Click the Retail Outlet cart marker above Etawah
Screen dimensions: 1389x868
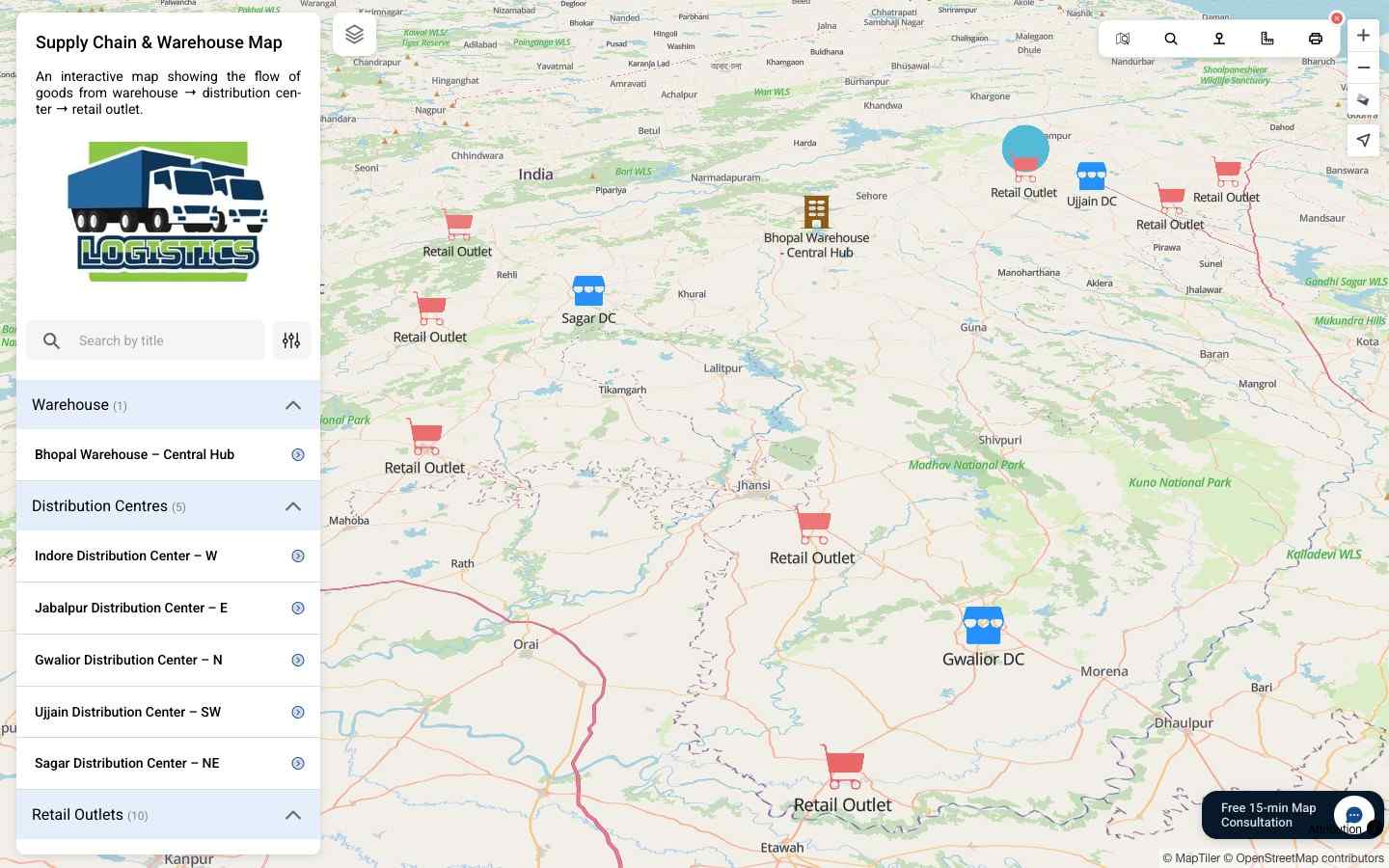(842, 767)
